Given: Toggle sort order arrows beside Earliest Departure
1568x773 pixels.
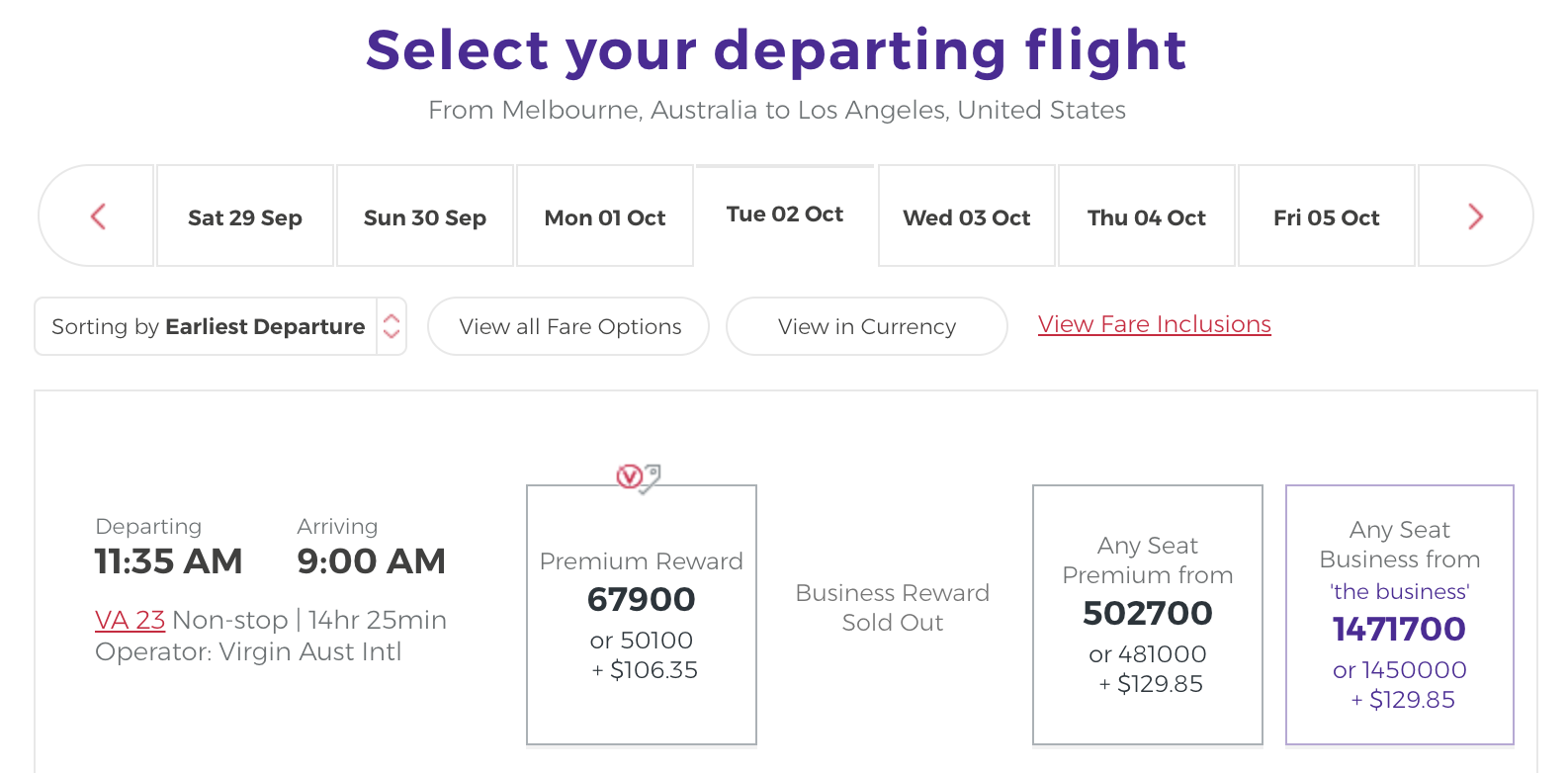Looking at the screenshot, I should [392, 326].
